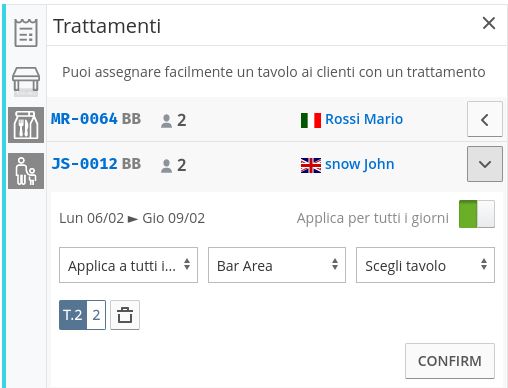Open the notes list sidebar icon

point(26,32)
